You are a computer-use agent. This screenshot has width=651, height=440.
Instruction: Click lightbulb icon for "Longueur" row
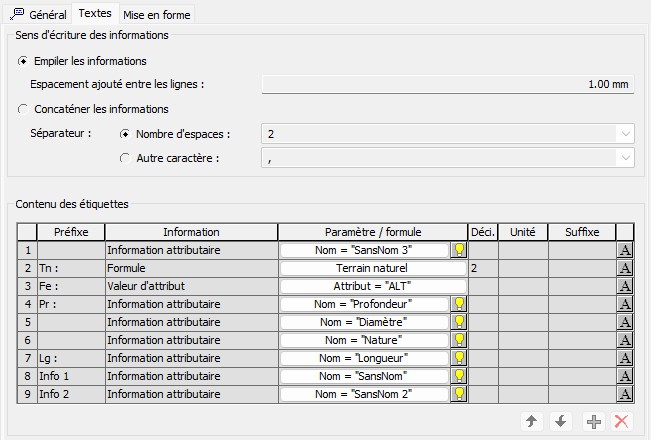pyautogui.click(x=459, y=358)
